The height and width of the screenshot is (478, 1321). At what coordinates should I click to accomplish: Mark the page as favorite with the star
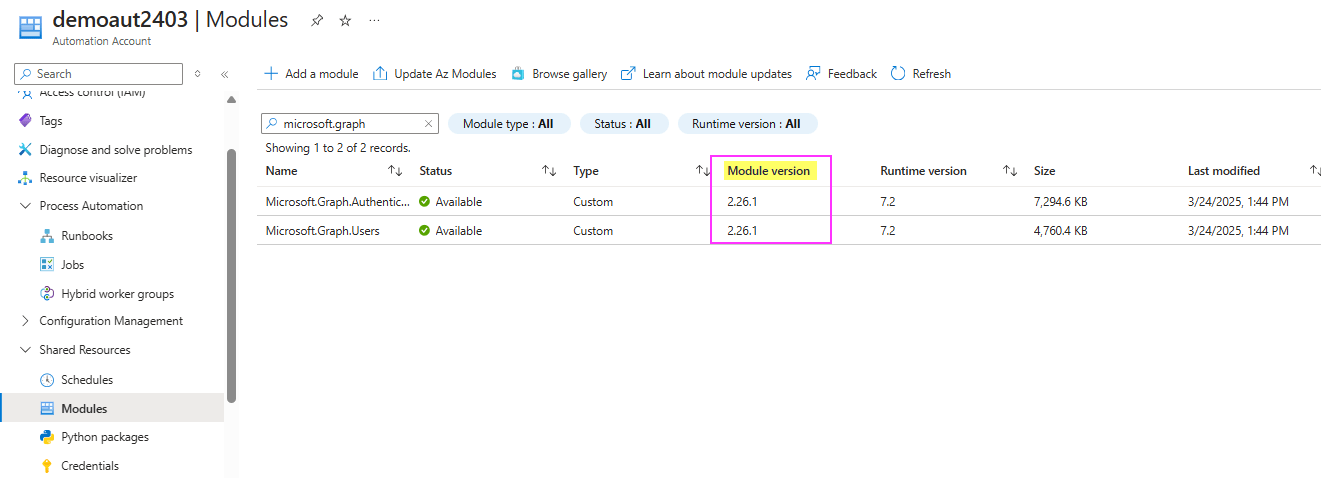click(x=345, y=20)
